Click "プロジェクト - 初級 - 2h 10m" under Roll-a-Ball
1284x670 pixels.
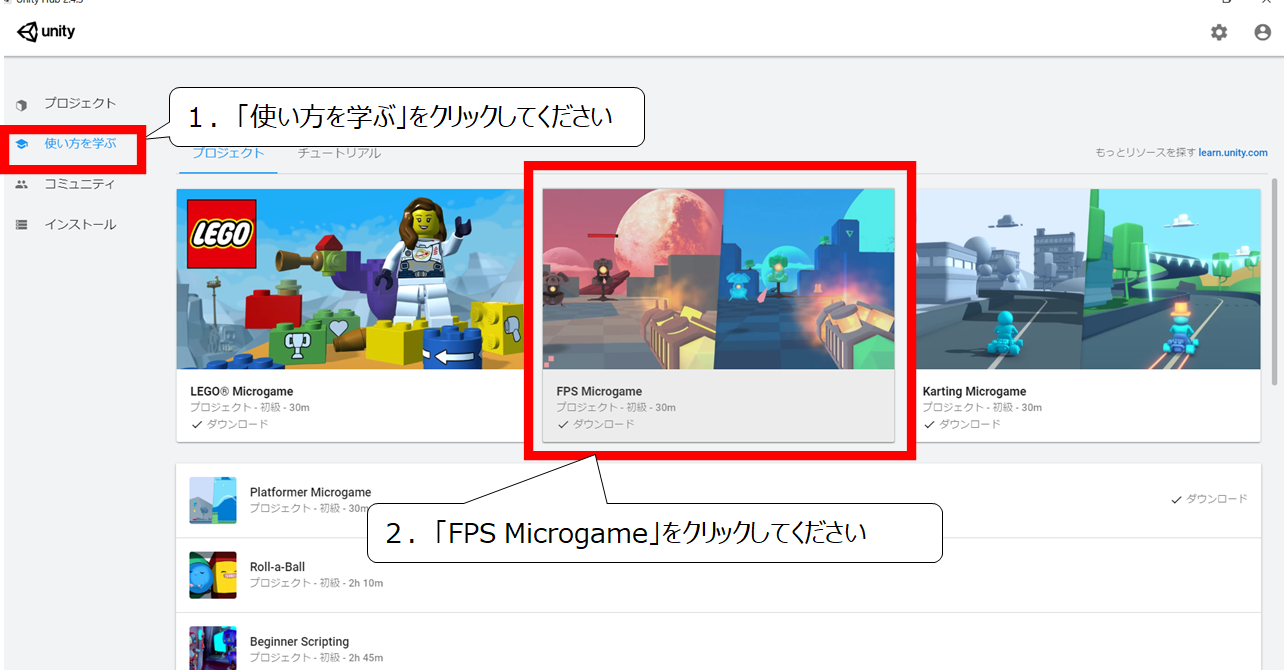tap(316, 583)
